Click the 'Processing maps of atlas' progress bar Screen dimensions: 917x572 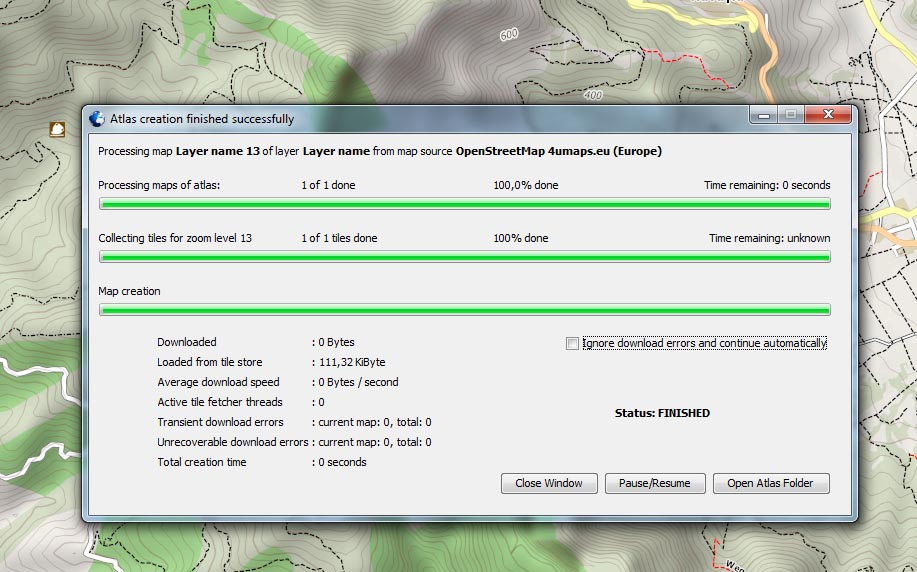(464, 204)
